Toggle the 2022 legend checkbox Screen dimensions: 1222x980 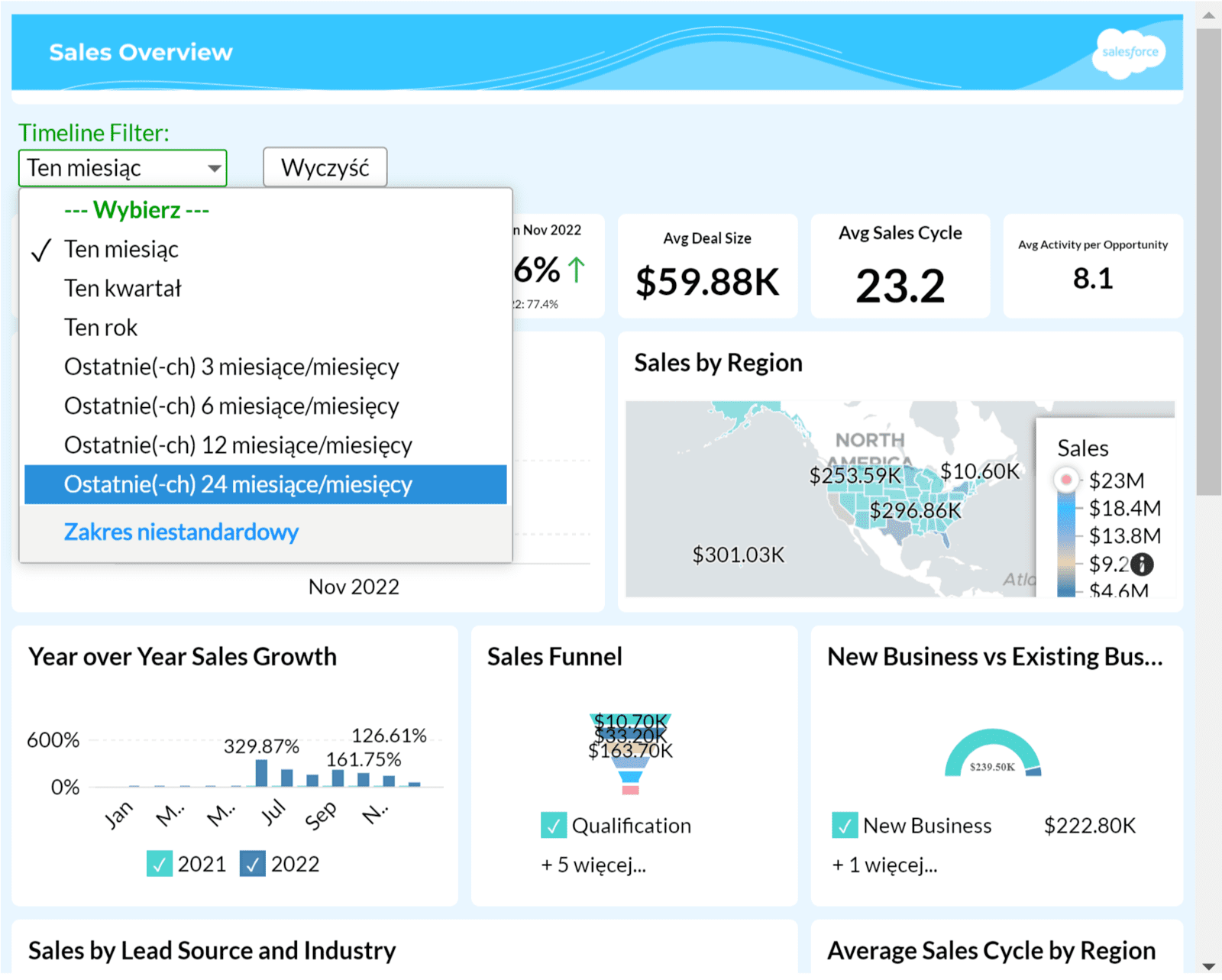tap(252, 864)
